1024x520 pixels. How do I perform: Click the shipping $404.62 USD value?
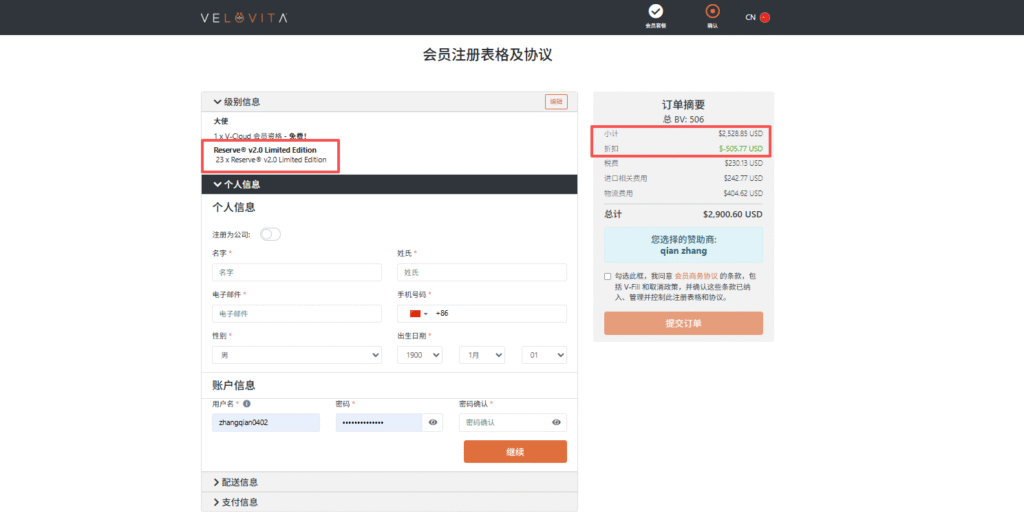pos(743,193)
